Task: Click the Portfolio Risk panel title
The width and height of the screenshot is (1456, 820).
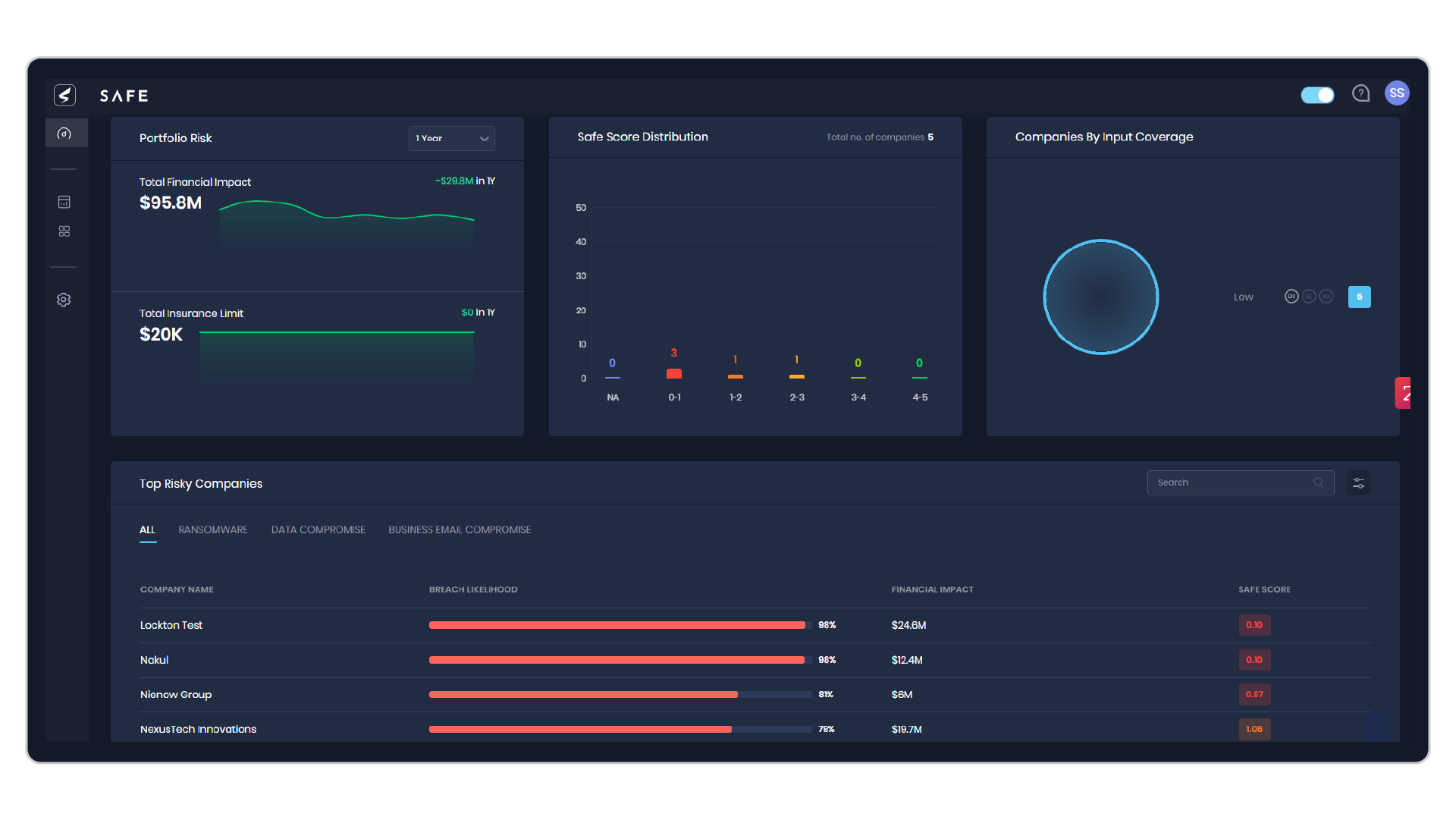Action: [x=175, y=138]
